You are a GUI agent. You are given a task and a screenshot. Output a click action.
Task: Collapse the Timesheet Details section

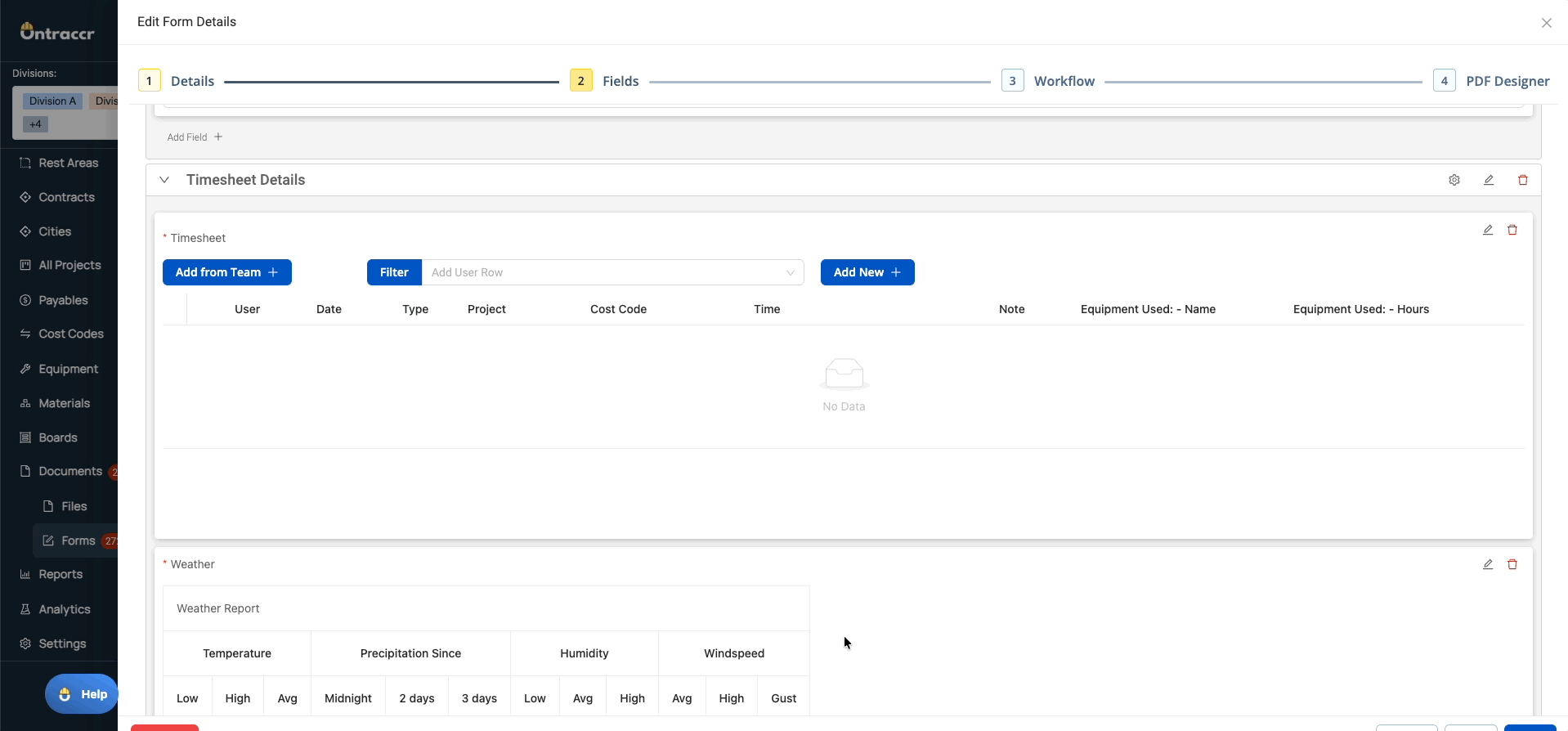pos(164,180)
